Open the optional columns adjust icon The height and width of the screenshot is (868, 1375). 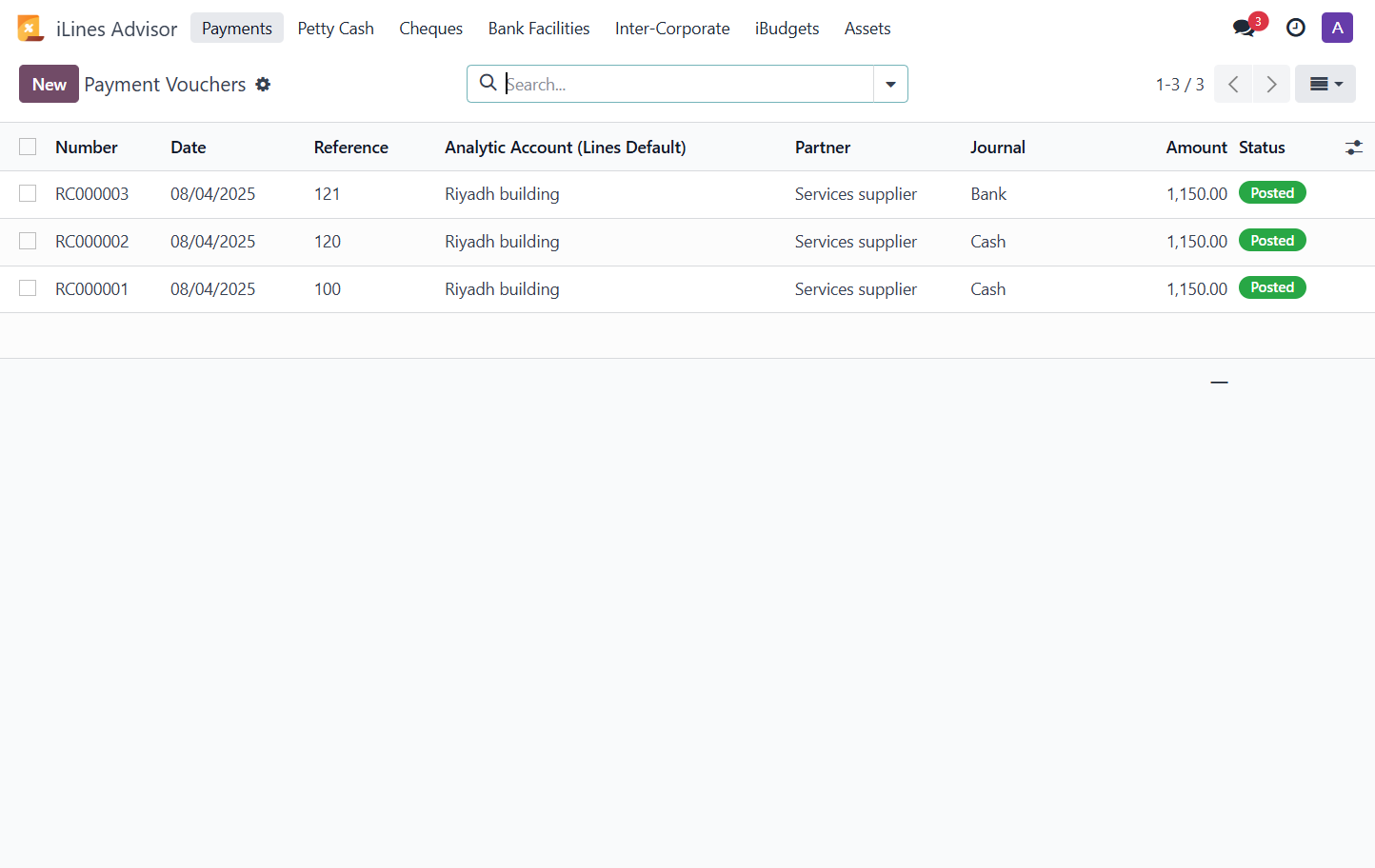pyautogui.click(x=1353, y=148)
